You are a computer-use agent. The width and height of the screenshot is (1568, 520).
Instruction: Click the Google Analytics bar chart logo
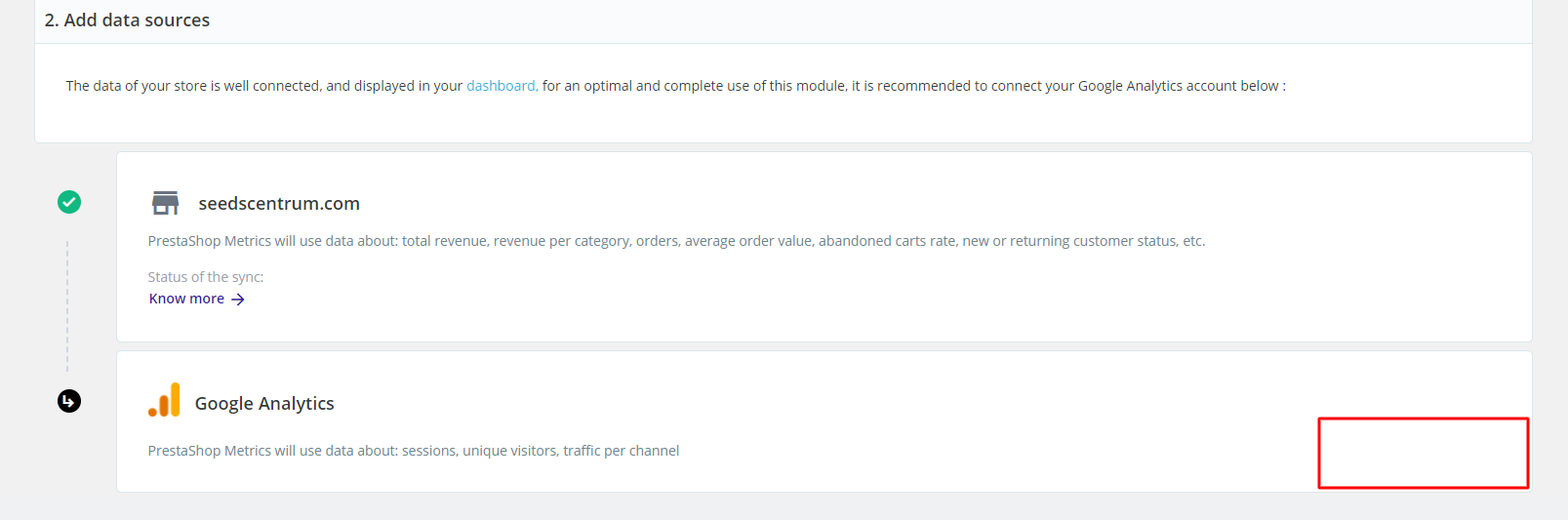click(165, 400)
